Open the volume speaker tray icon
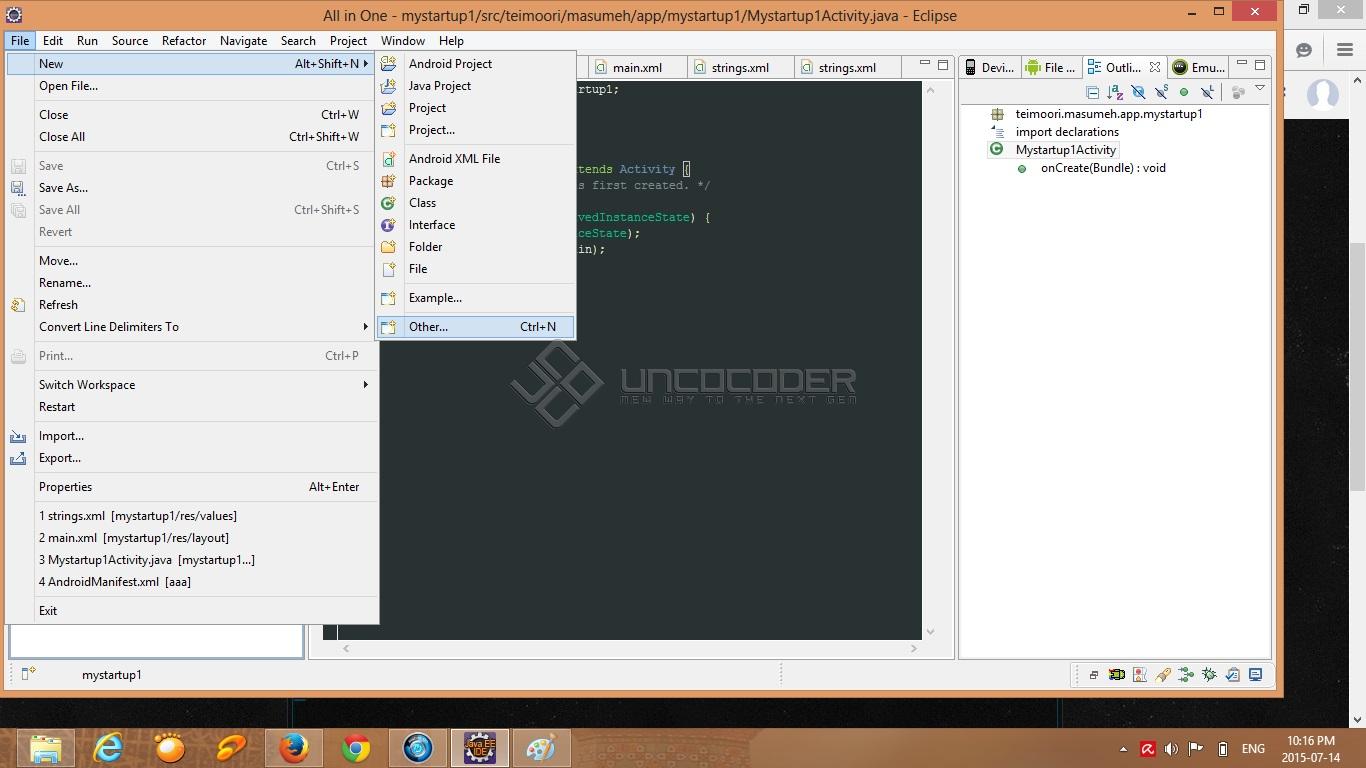The height and width of the screenshot is (768, 1366). click(1171, 748)
